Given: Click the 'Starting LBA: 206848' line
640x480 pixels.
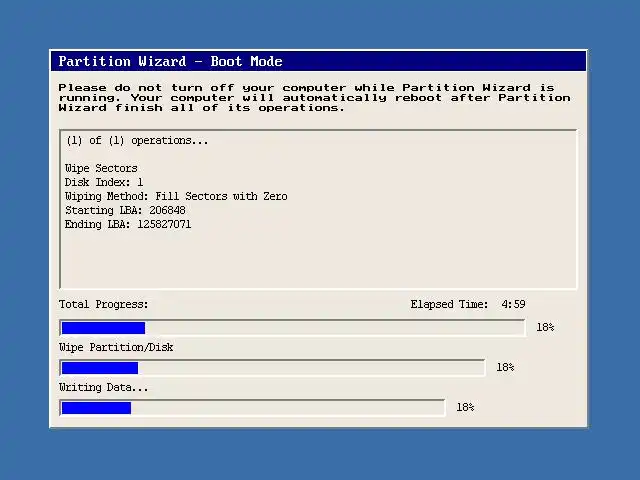Looking at the screenshot, I should pos(125,210).
